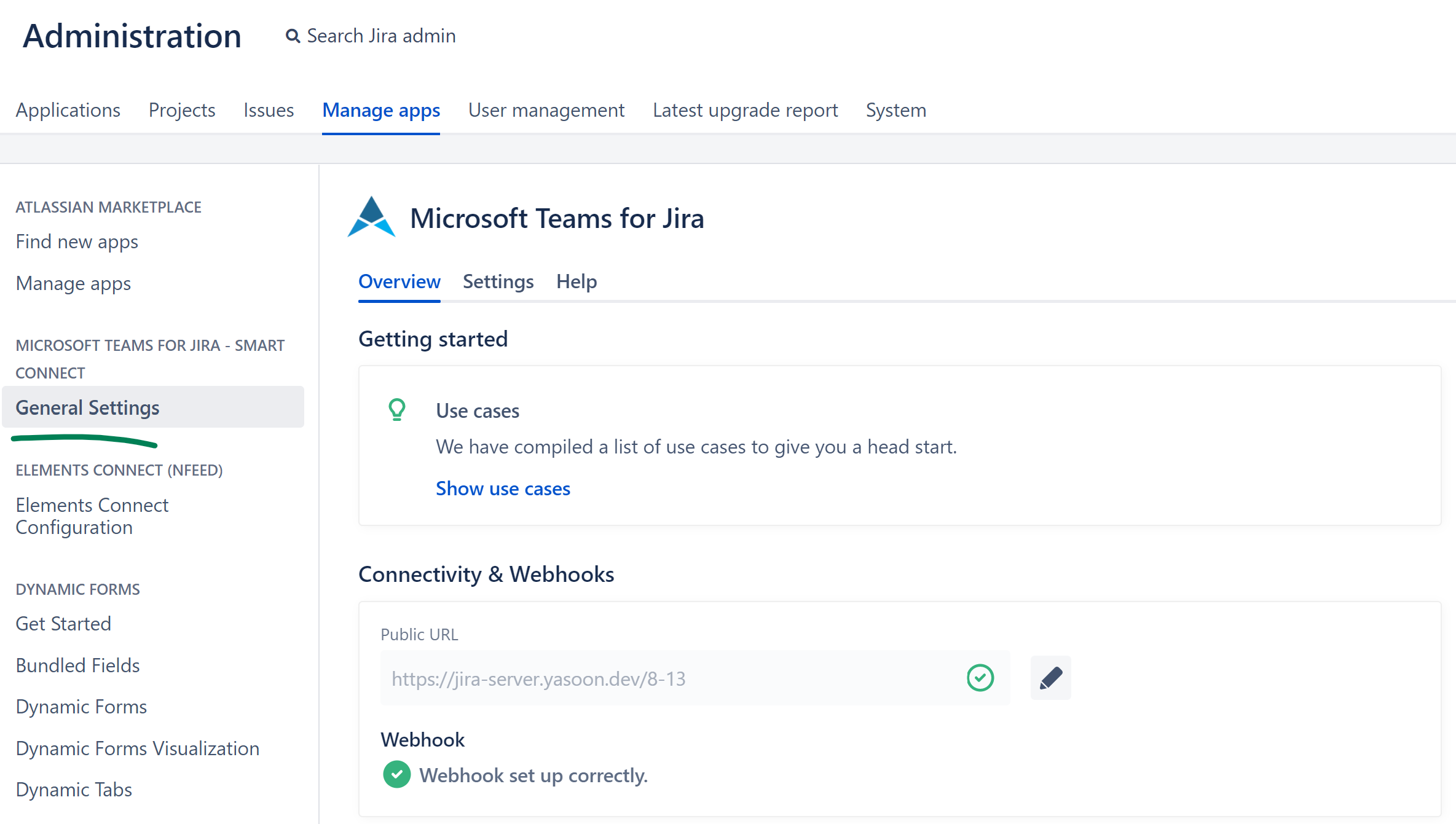
Task: Open User management in top navigation
Action: [546, 110]
